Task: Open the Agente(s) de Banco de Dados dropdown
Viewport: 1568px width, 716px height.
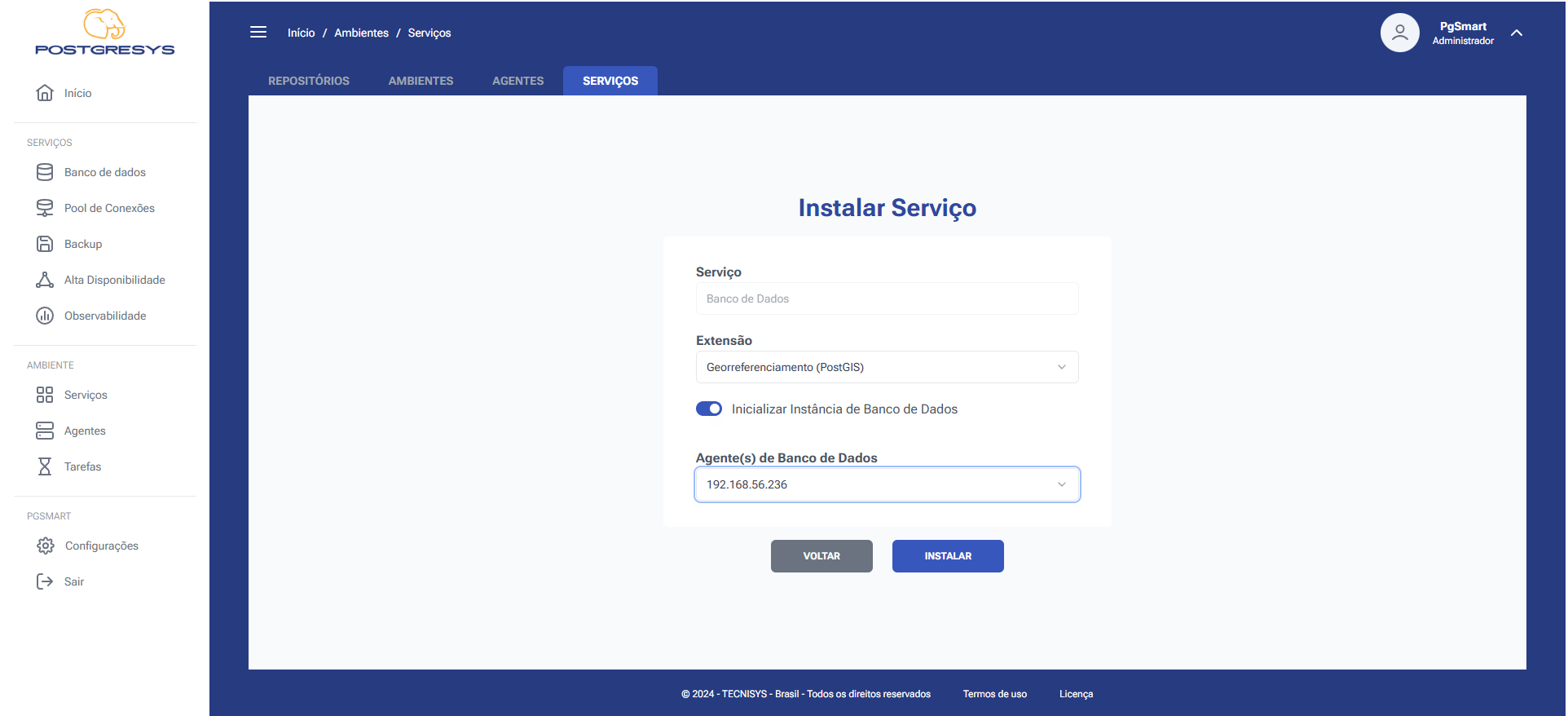Action: pyautogui.click(x=888, y=484)
